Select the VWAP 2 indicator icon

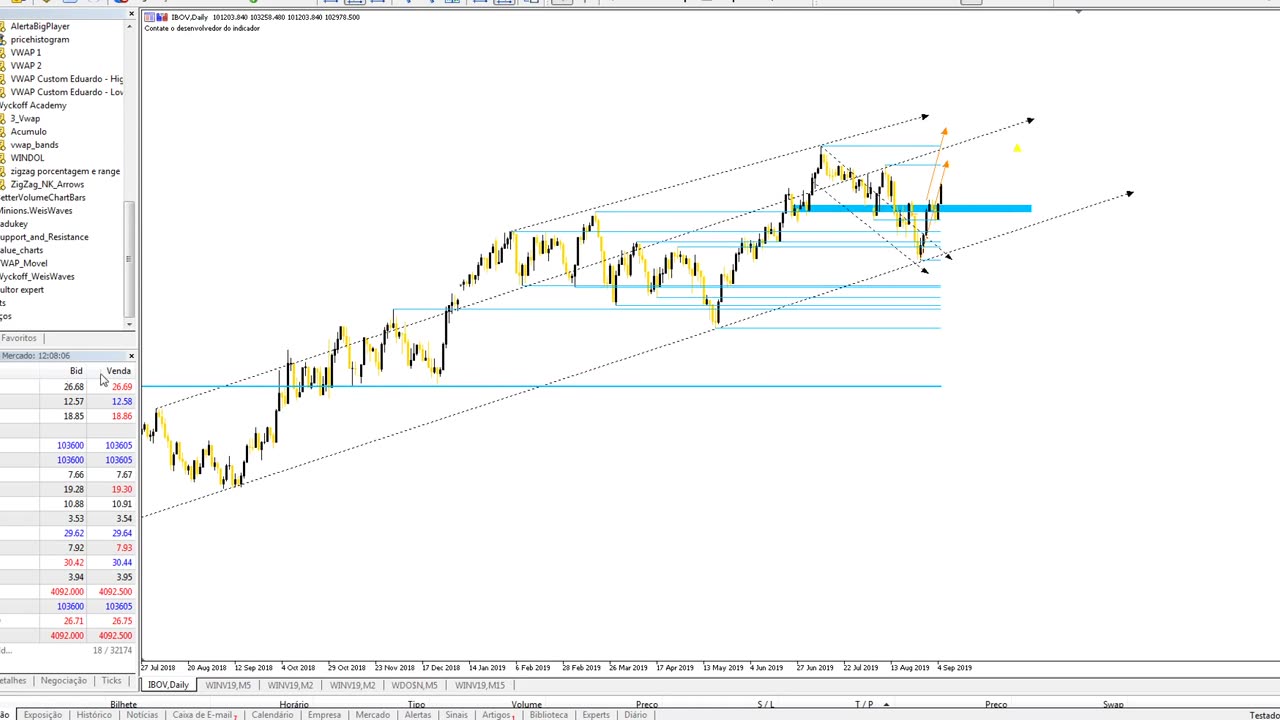tap(3, 65)
